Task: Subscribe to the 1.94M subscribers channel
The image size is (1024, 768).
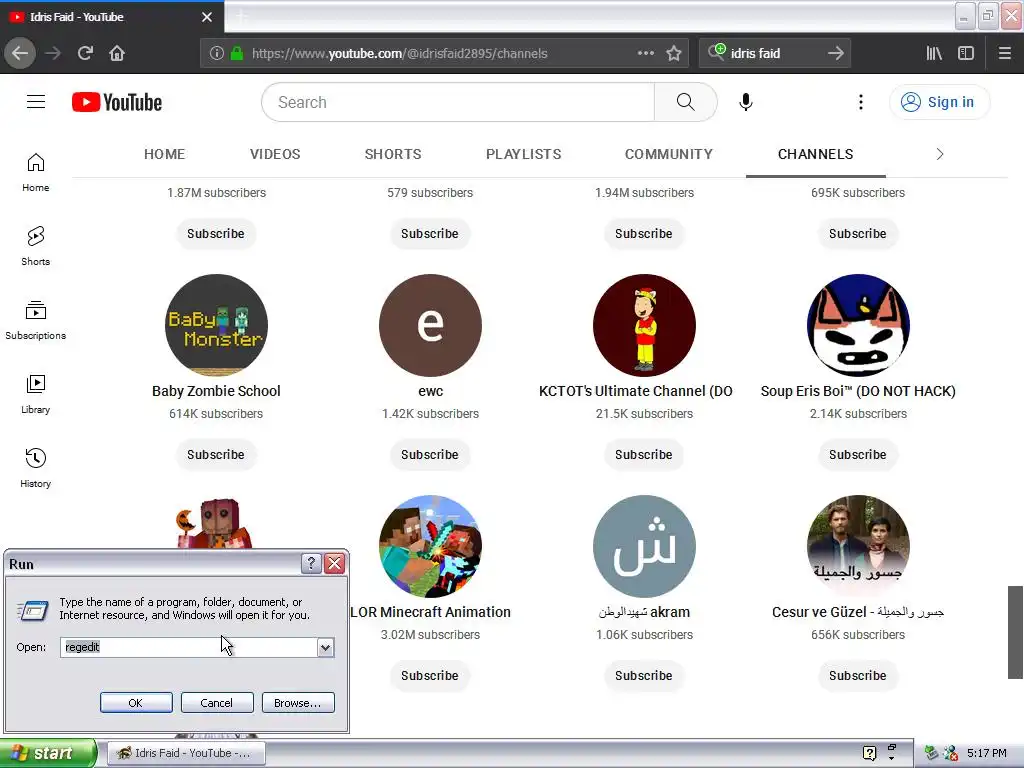Action: tap(644, 234)
